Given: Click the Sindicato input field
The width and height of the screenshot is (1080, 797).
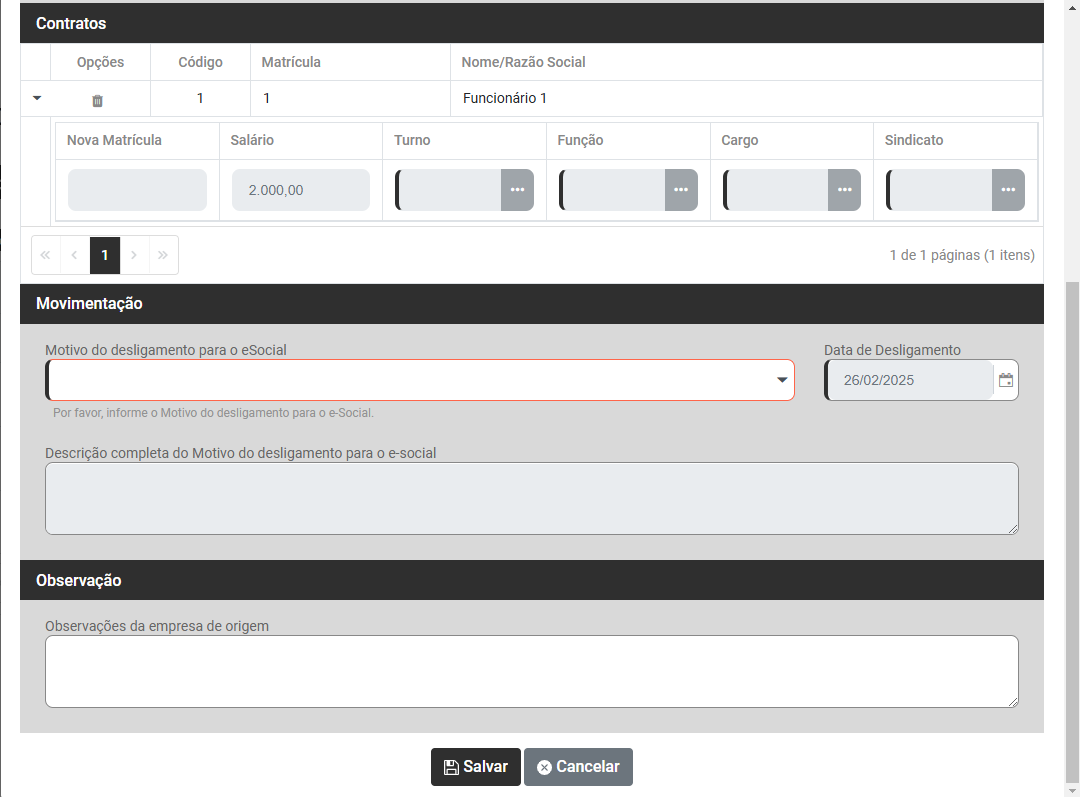Looking at the screenshot, I should tap(939, 190).
